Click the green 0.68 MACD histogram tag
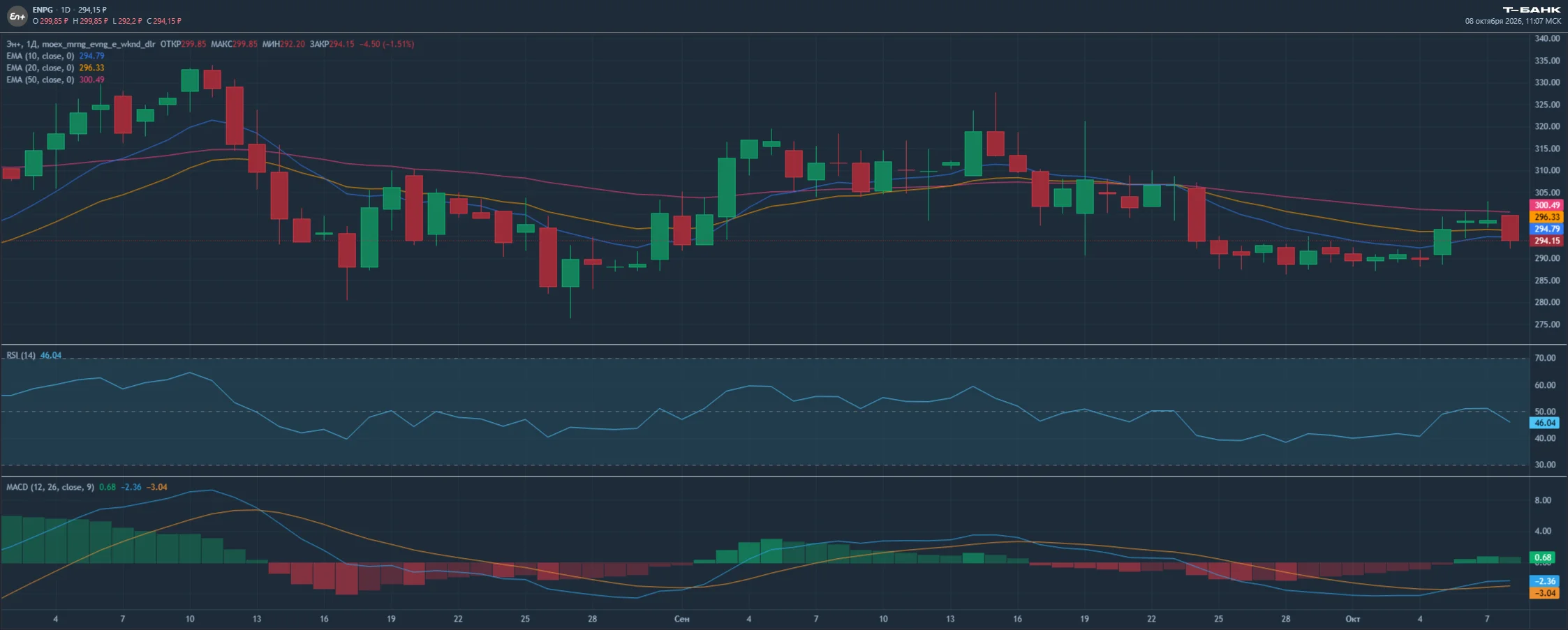1568x630 pixels. (x=1544, y=557)
